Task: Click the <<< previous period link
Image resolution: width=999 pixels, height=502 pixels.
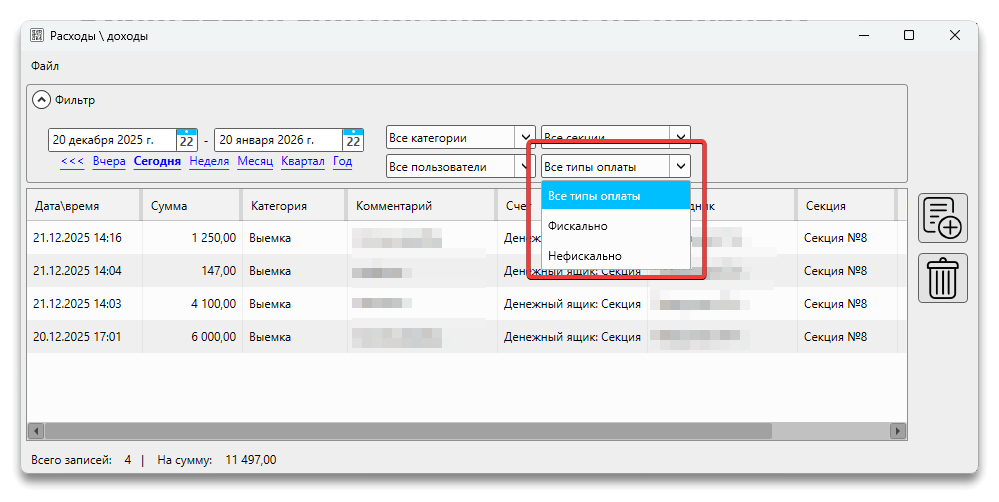Action: 72,161
